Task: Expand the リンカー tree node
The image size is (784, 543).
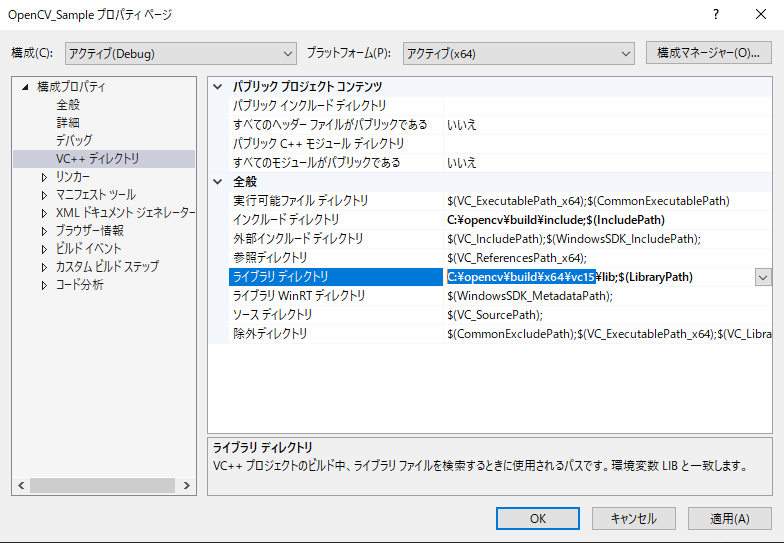Action: 44,177
